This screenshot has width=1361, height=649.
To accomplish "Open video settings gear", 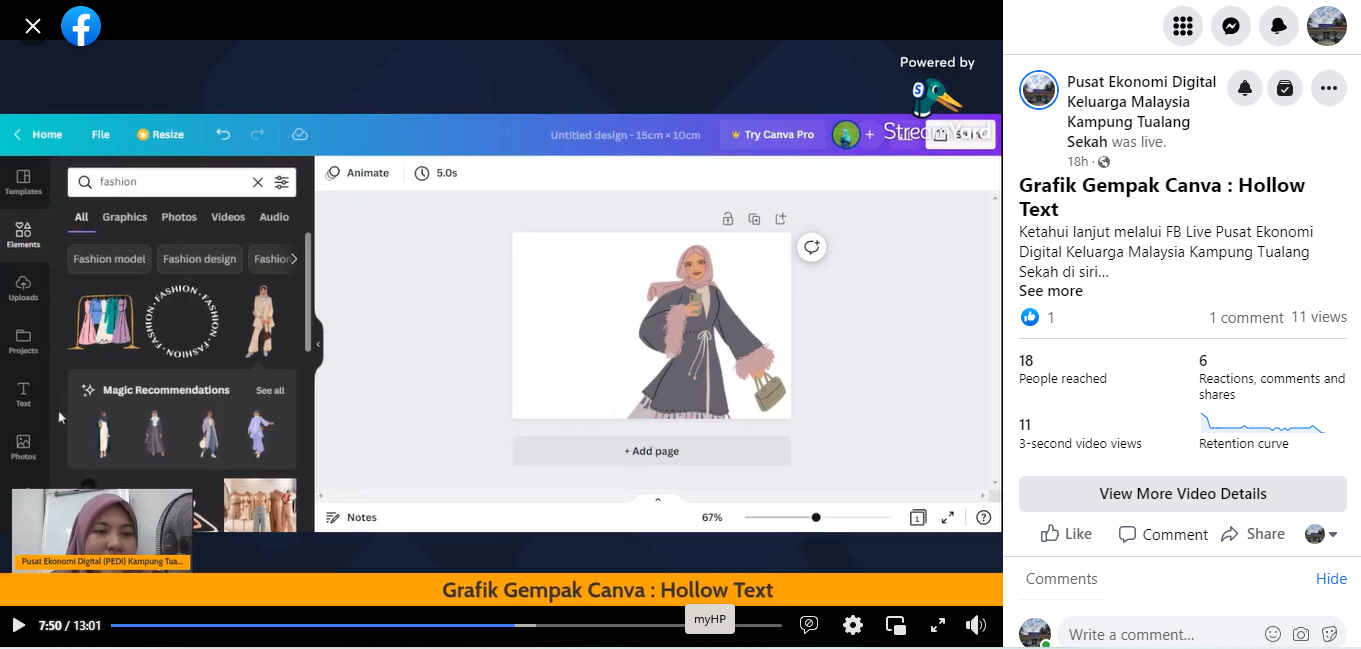I will [x=853, y=625].
